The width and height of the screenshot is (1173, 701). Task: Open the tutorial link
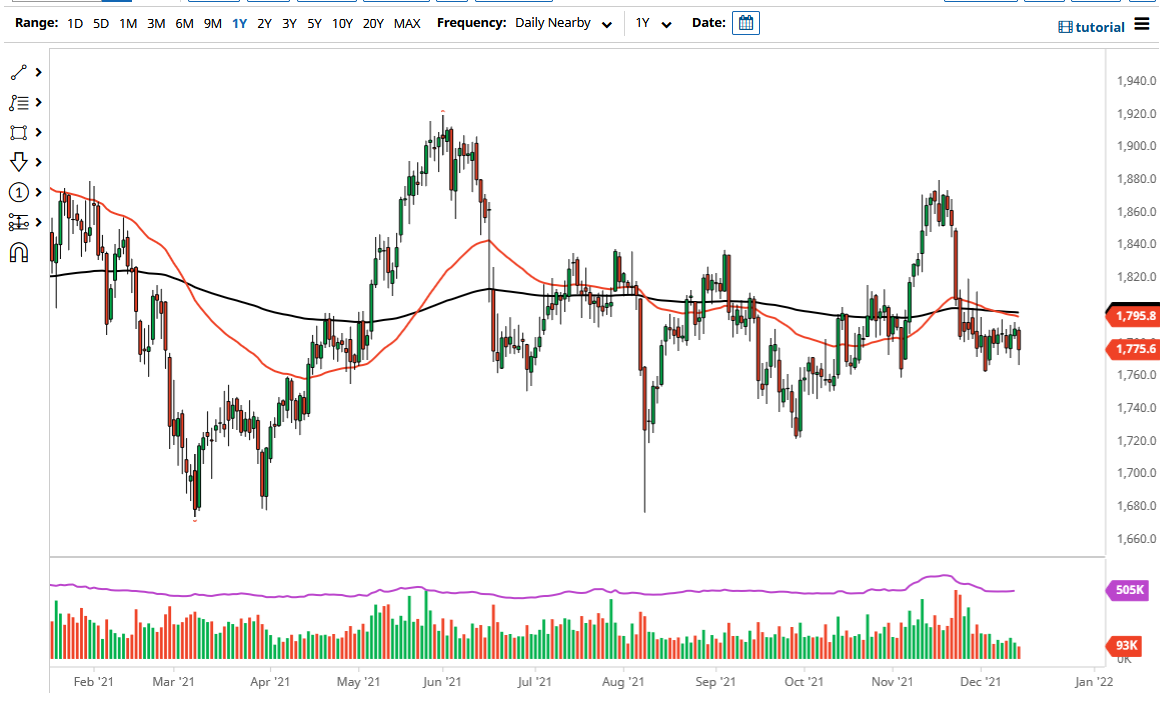pos(1100,27)
